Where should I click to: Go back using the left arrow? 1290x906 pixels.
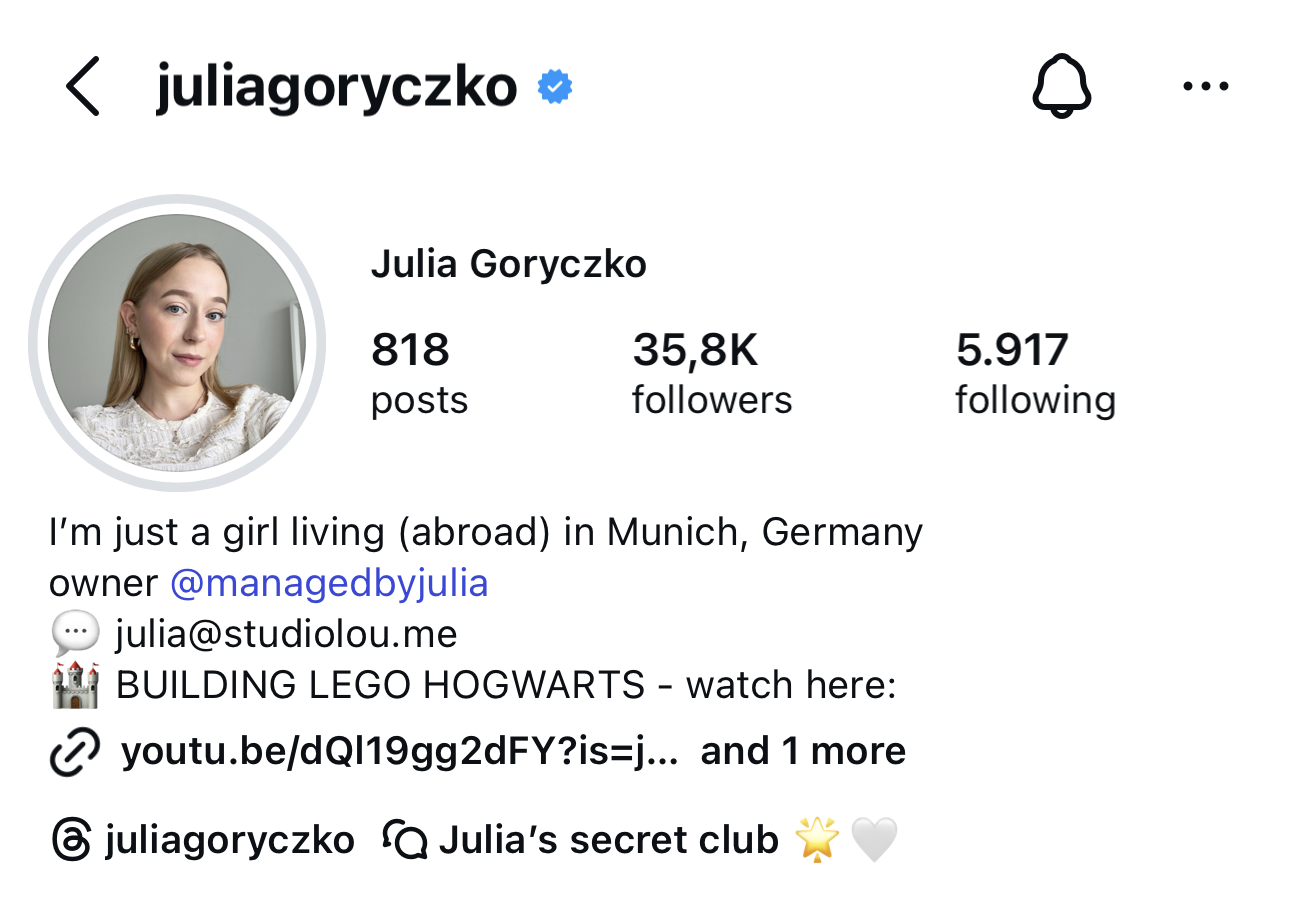click(x=83, y=87)
